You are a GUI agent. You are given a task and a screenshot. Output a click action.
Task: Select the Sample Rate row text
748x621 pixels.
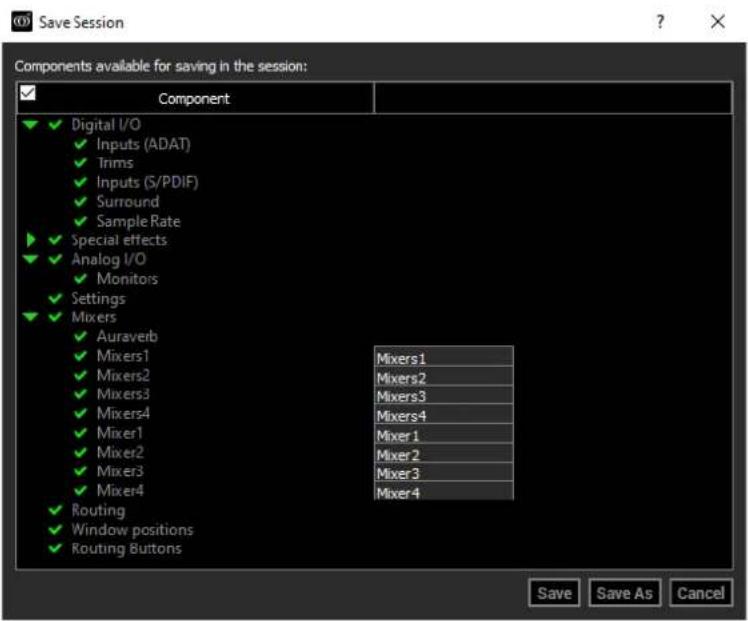tap(138, 221)
